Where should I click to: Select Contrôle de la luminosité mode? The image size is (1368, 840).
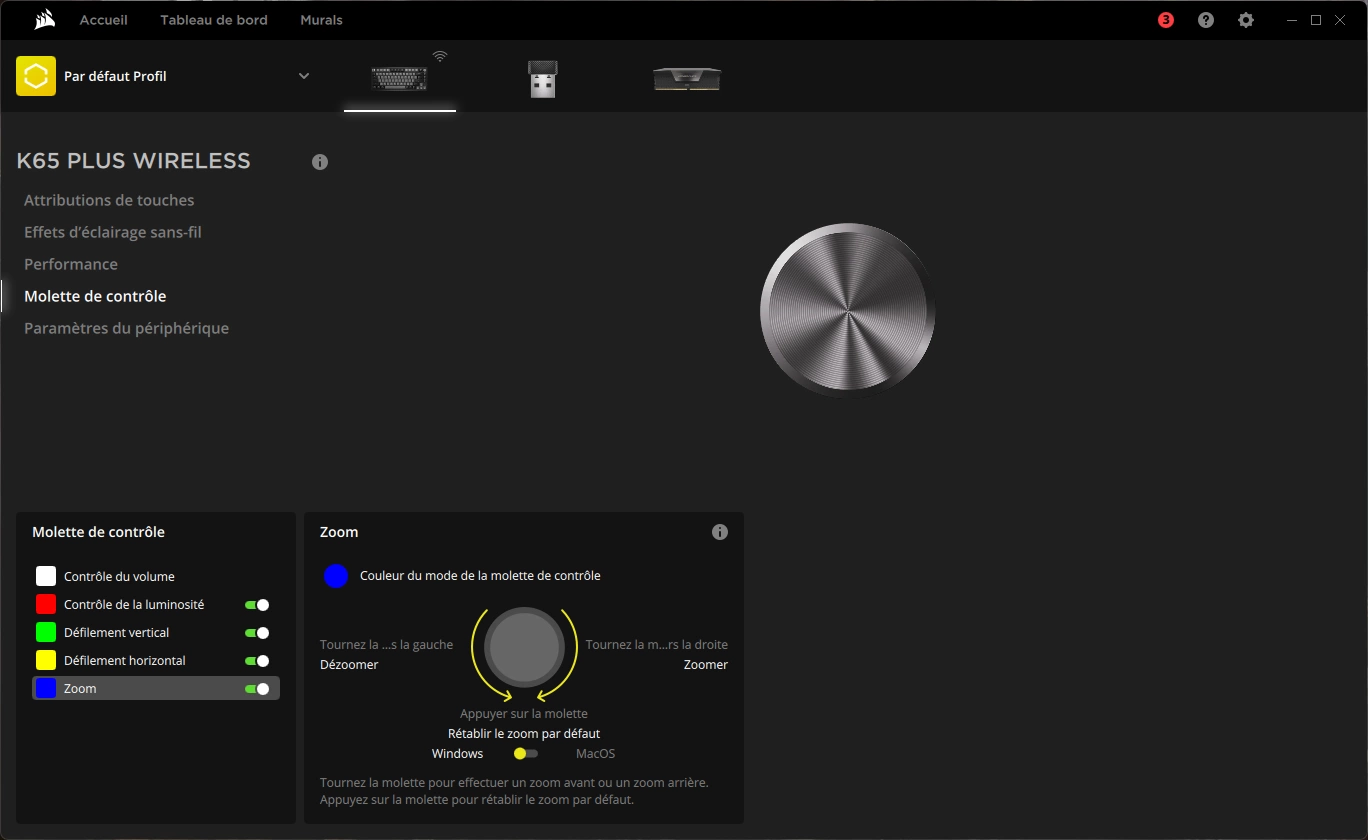point(134,605)
